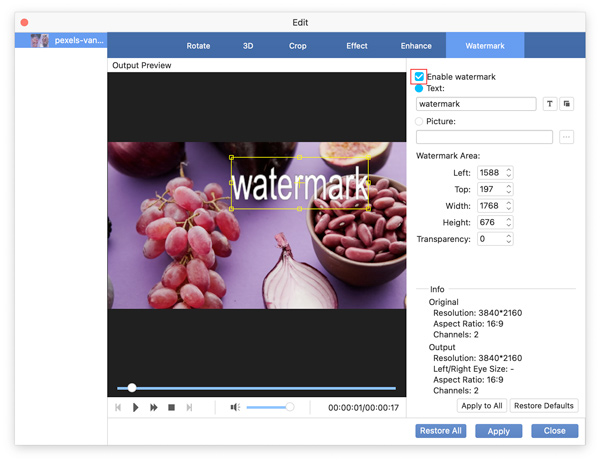
Task: Select the Picture watermark radio button
Action: pyautogui.click(x=419, y=122)
